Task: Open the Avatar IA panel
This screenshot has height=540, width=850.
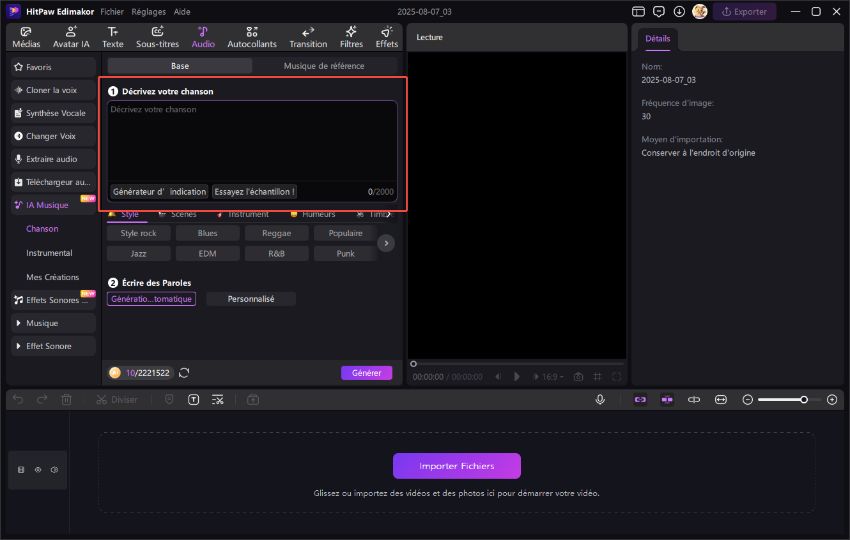Action: click(71, 37)
